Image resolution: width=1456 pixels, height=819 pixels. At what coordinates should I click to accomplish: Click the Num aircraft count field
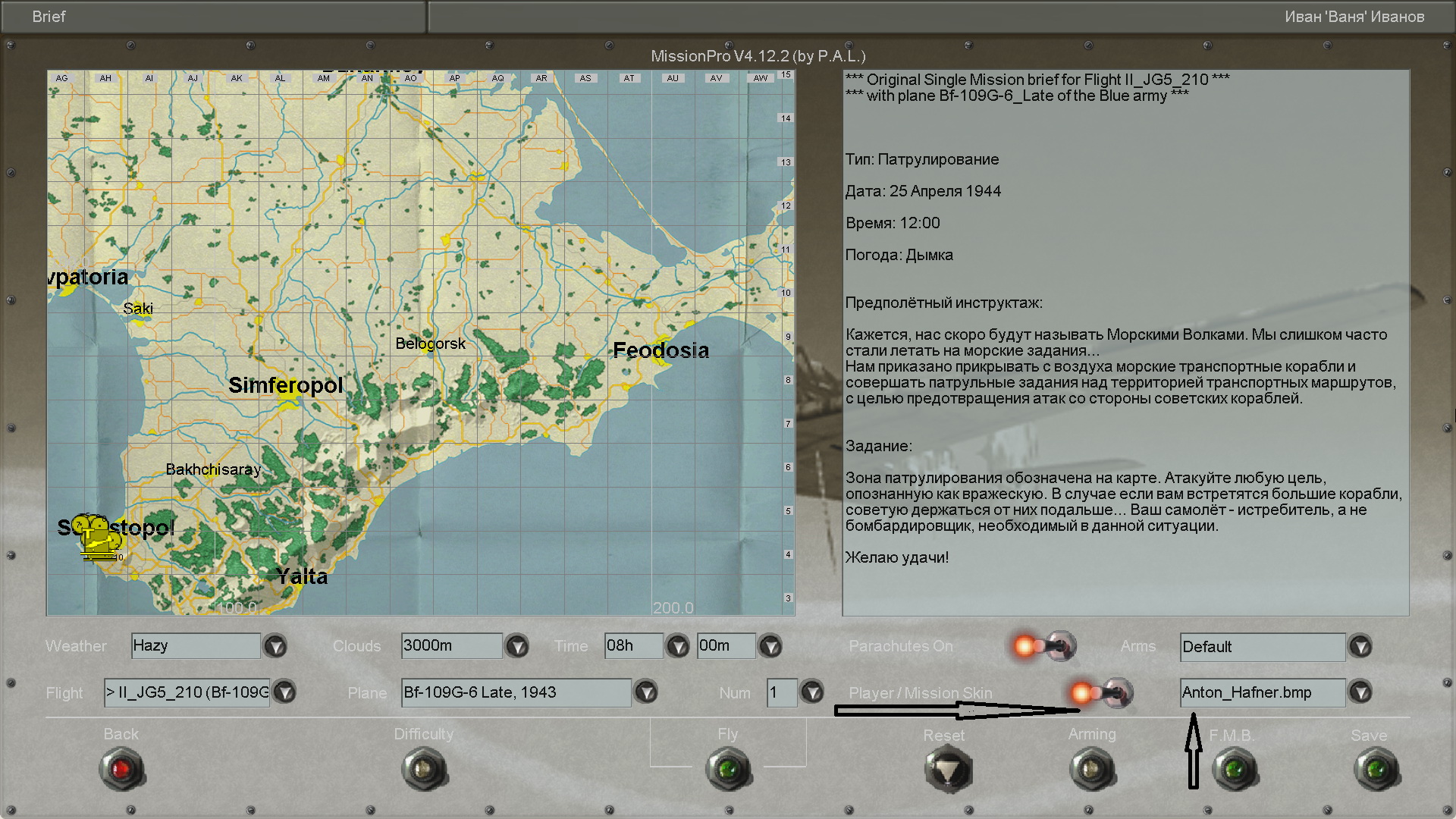pyautogui.click(x=781, y=692)
